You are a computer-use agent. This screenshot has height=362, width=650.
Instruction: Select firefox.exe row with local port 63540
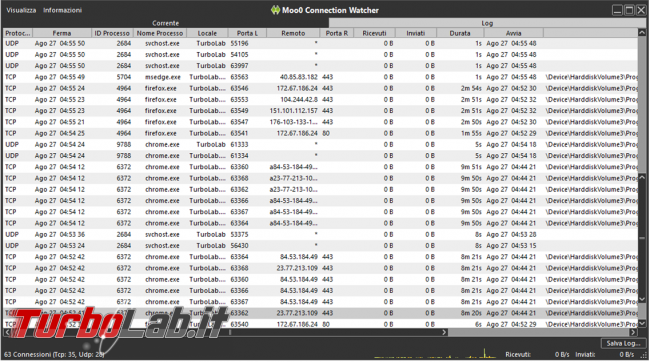(320, 324)
